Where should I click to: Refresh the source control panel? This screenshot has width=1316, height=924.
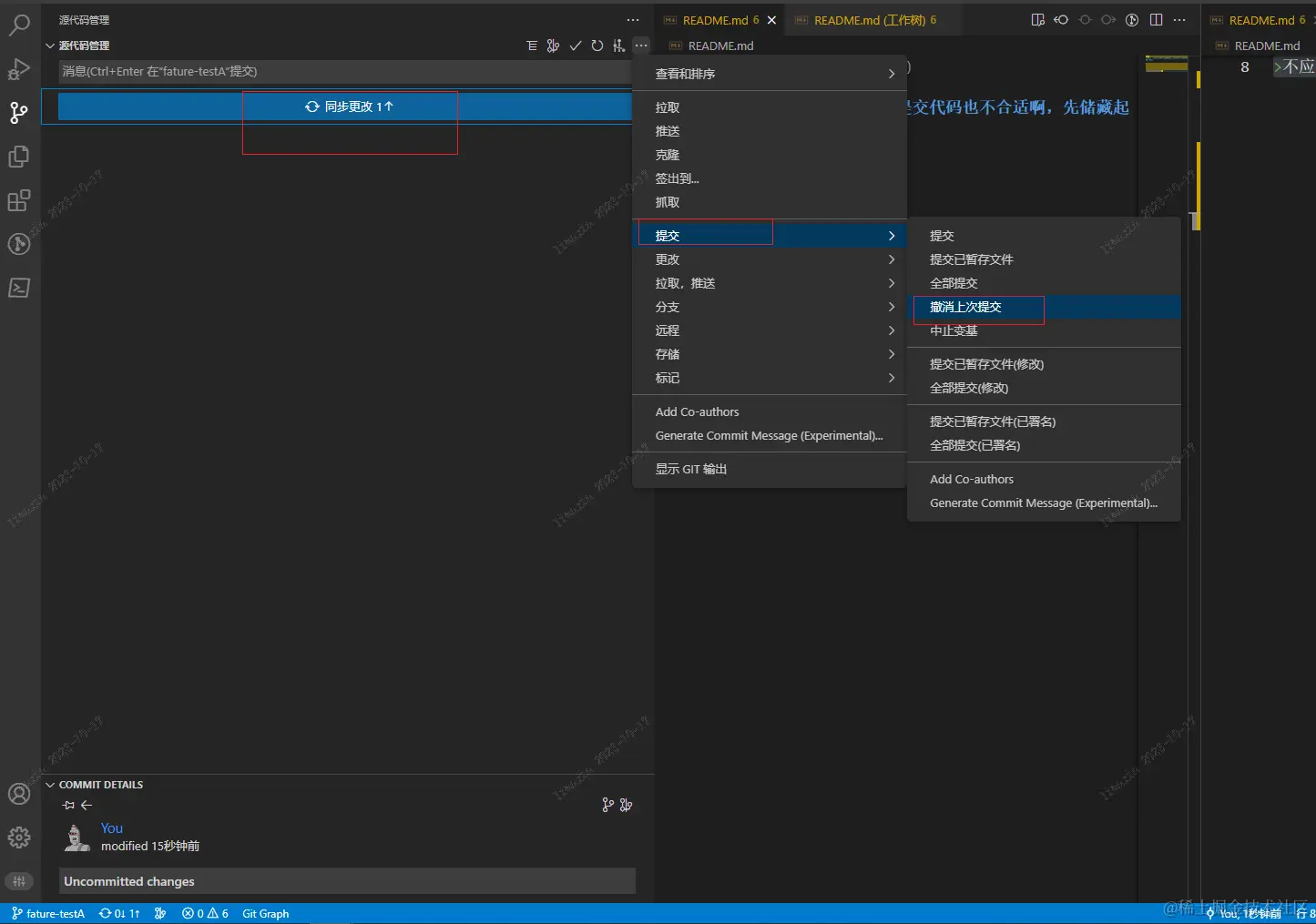(597, 45)
